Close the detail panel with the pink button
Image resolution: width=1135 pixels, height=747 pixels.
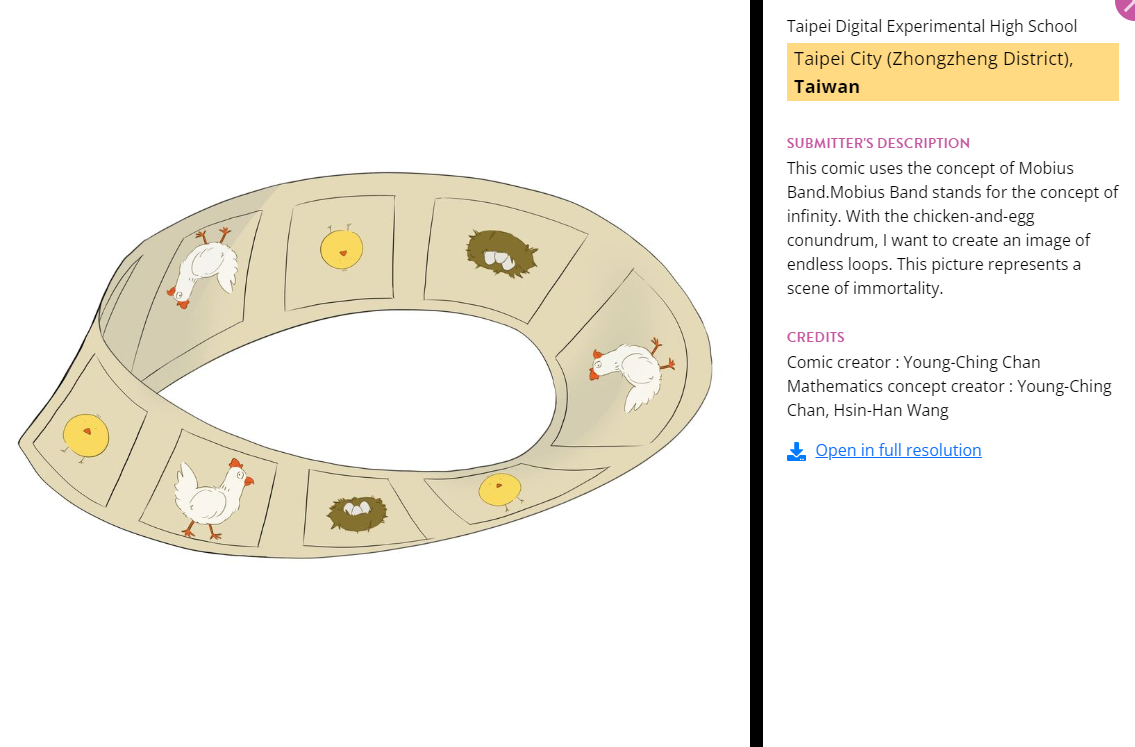[1127, 6]
